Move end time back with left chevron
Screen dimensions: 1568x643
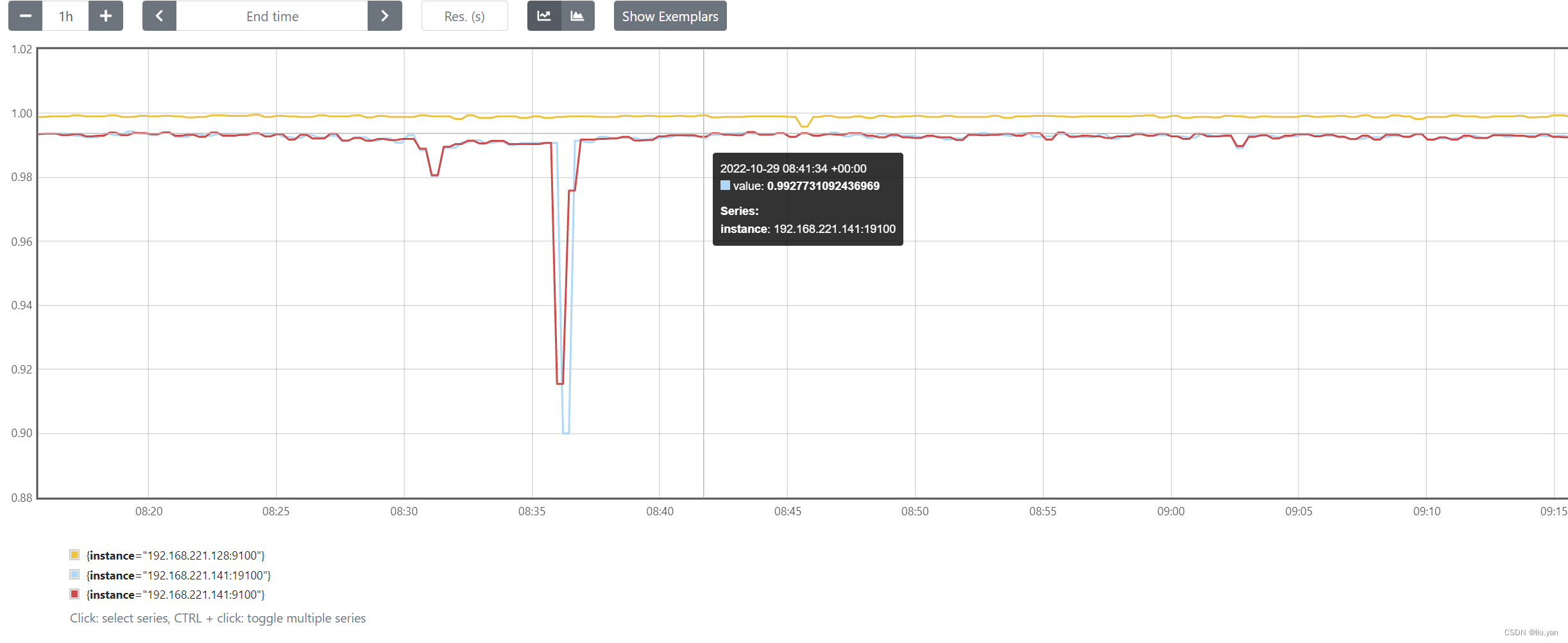coord(159,16)
